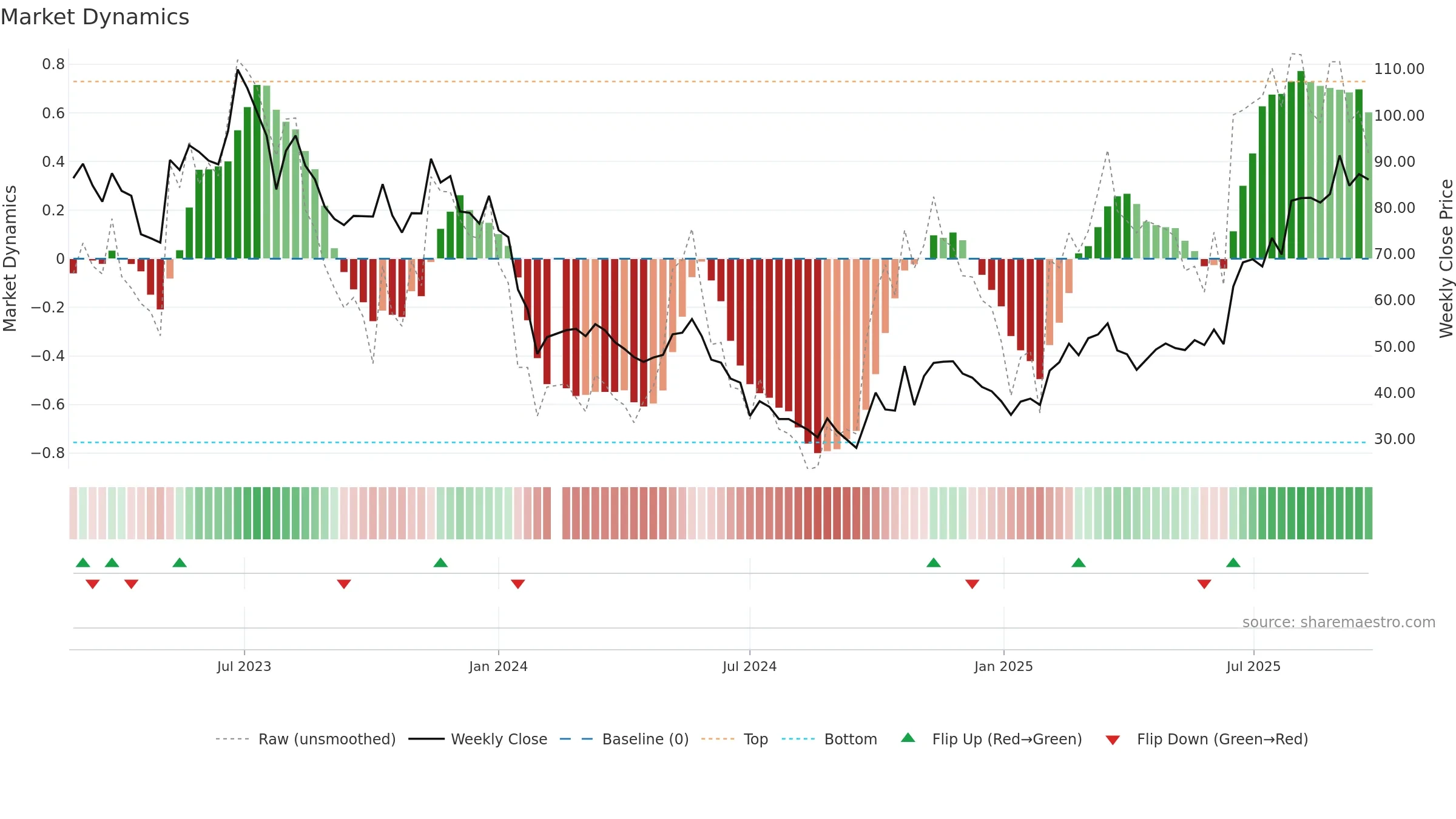
Task: Select the flip-down marker just after Jan 2024
Action: coord(517,584)
